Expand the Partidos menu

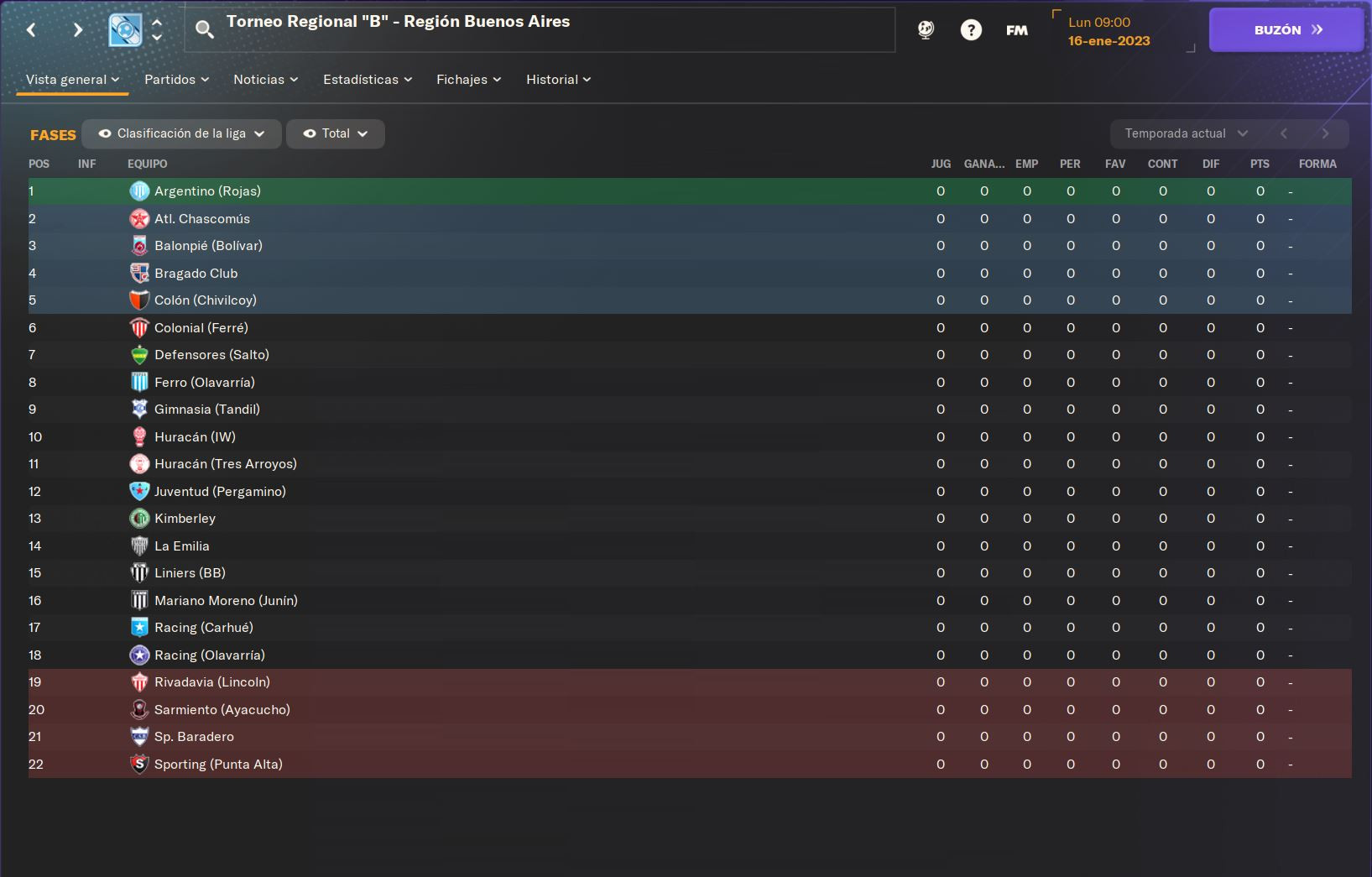(176, 79)
